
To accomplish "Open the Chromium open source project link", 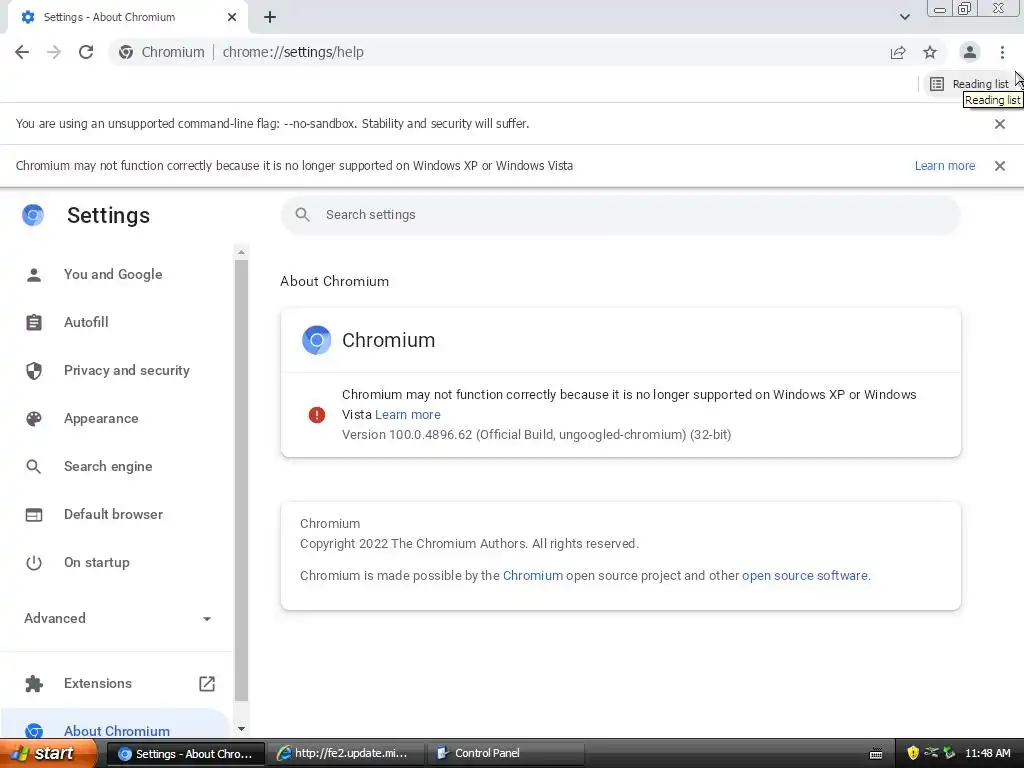I will click(532, 575).
